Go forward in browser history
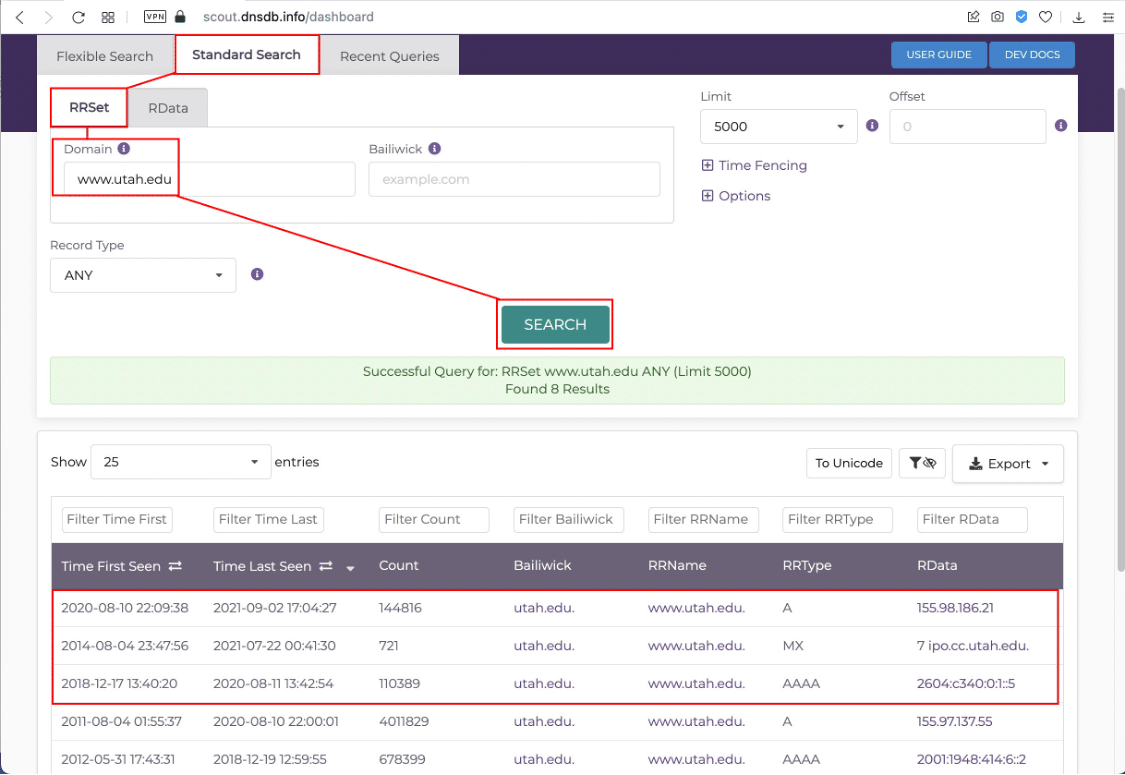Image resolution: width=1125 pixels, height=775 pixels. (x=48, y=17)
